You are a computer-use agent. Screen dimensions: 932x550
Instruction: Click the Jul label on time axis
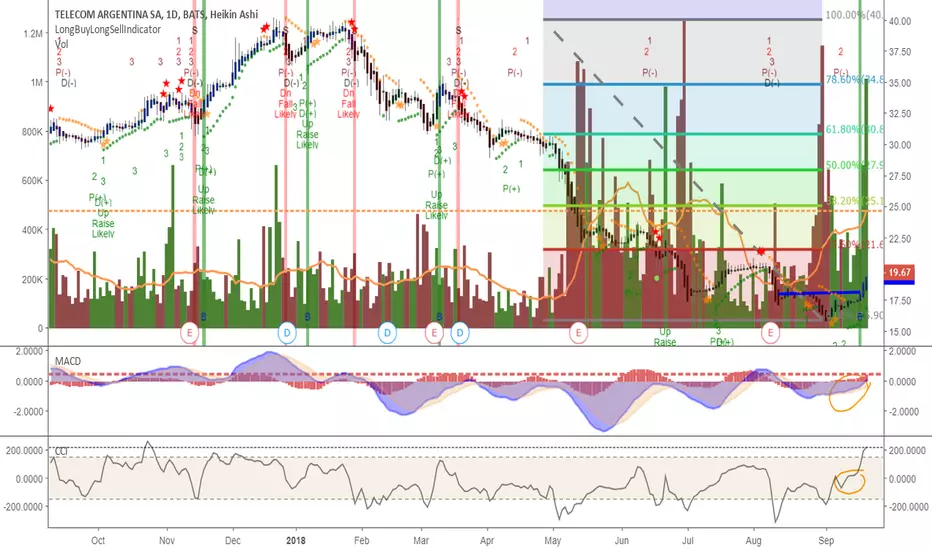[688, 540]
